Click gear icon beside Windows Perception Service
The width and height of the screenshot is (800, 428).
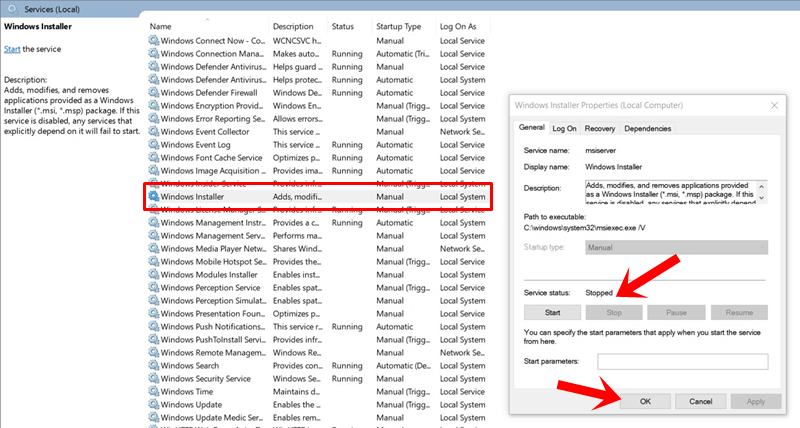tap(154, 288)
